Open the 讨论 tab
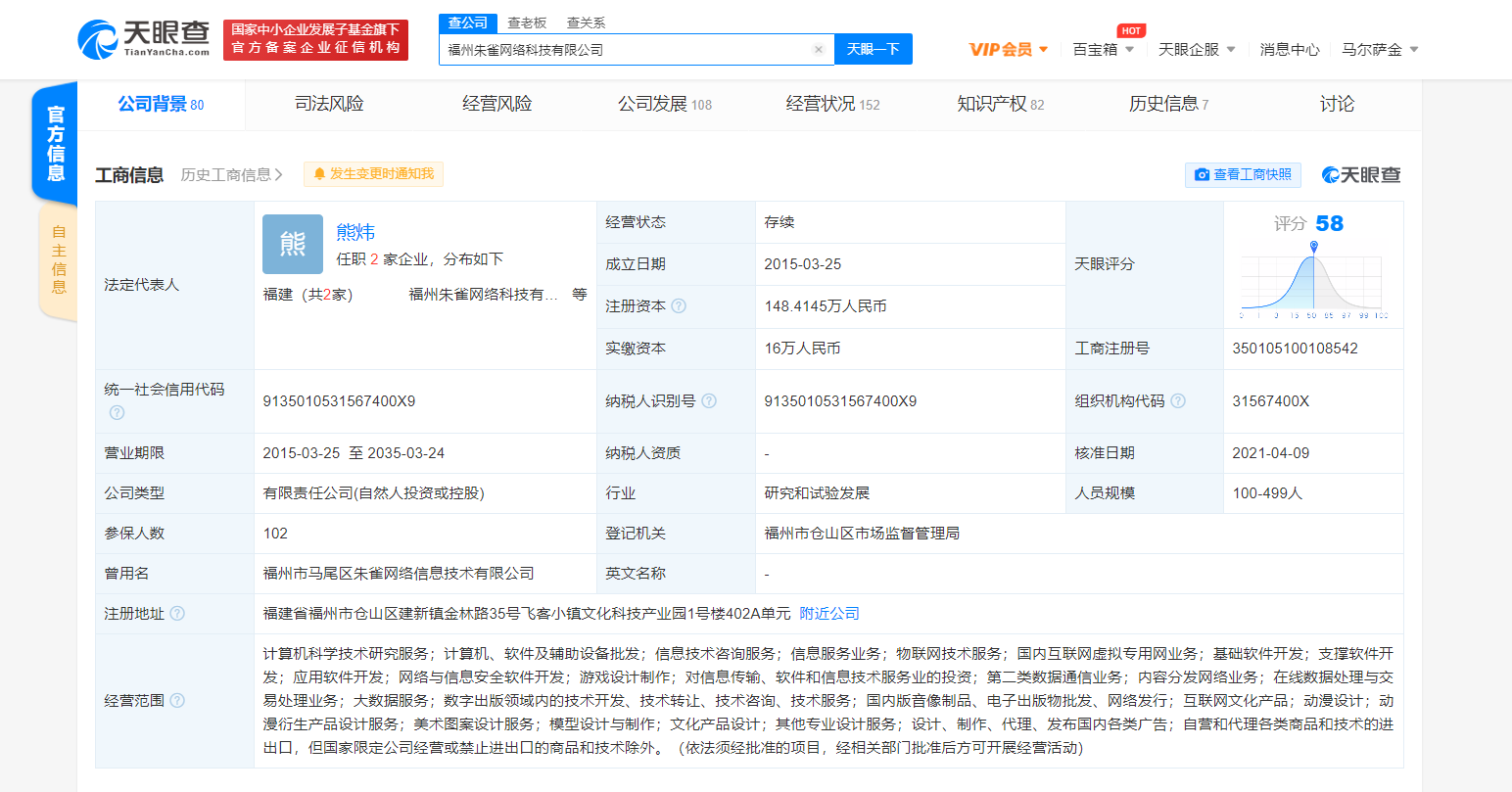Viewport: 1512px width, 792px height. (1337, 104)
